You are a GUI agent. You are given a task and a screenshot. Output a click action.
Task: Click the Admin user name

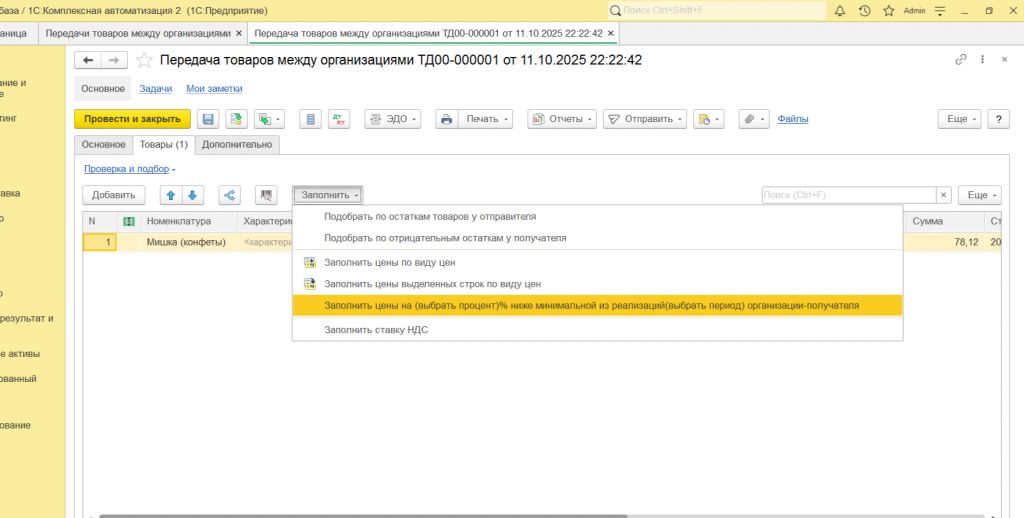914,10
